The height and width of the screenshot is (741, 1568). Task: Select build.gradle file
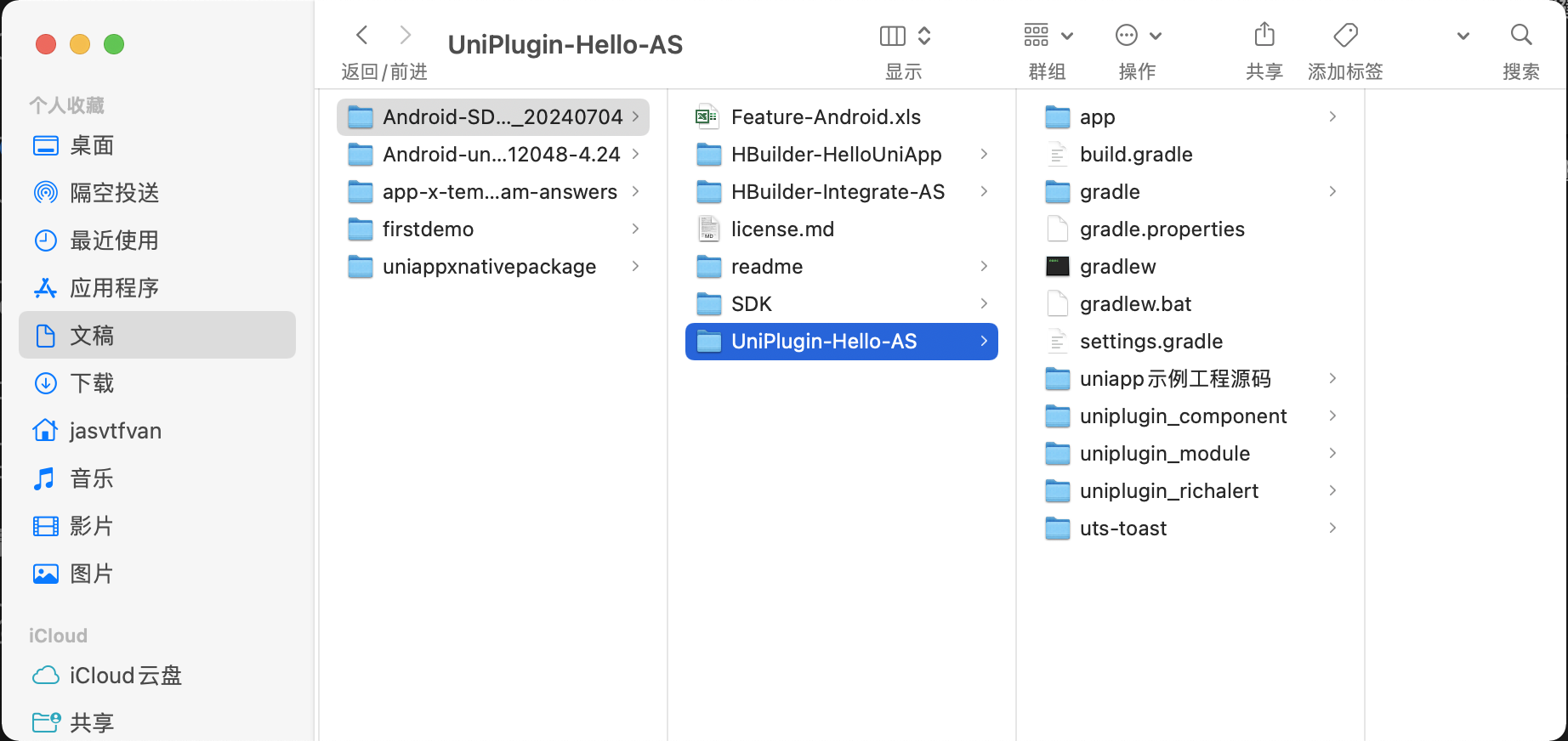click(1190, 155)
